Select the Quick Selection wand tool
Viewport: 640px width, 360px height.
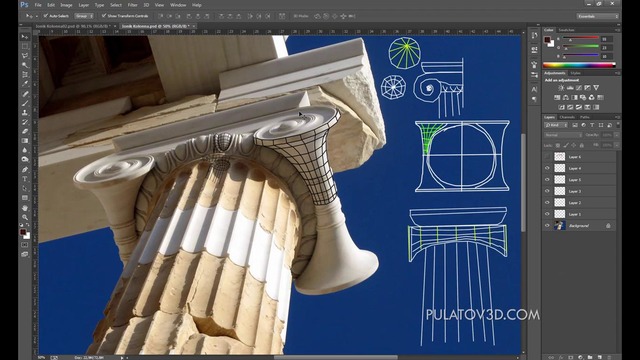(x=25, y=65)
